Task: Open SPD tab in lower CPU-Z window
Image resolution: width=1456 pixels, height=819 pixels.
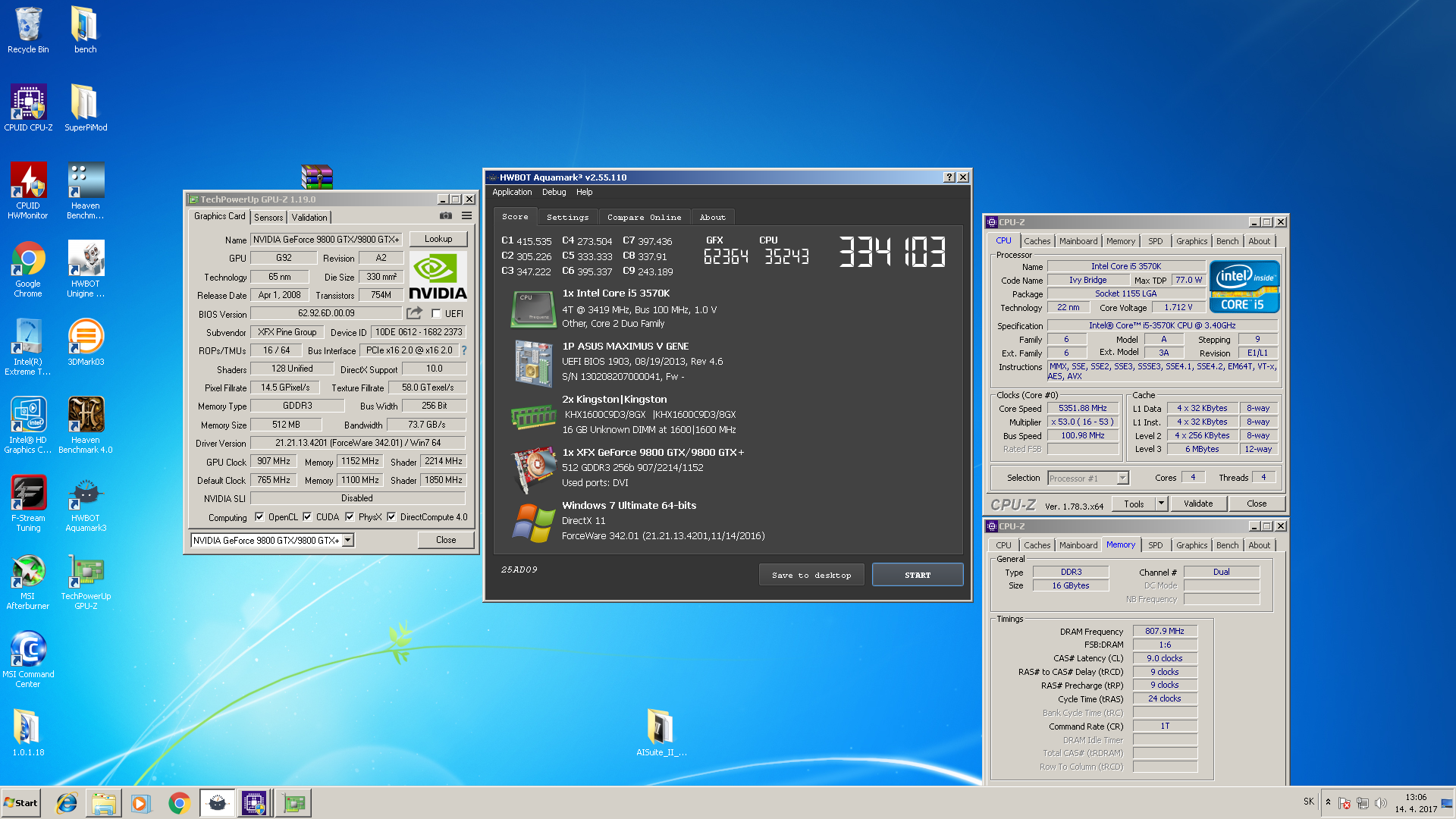Action: point(1155,545)
